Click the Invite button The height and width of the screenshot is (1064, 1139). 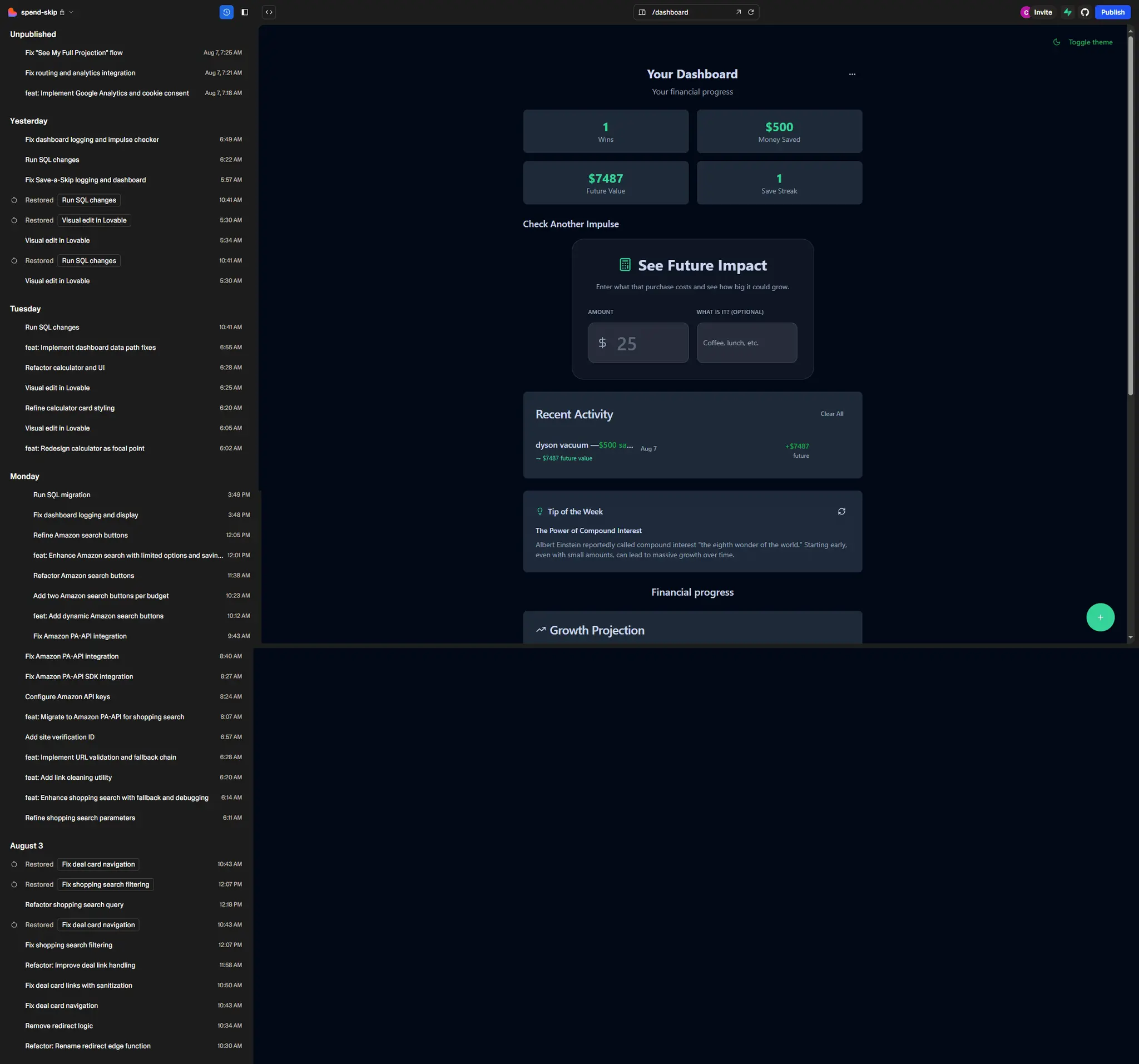pyautogui.click(x=1043, y=12)
